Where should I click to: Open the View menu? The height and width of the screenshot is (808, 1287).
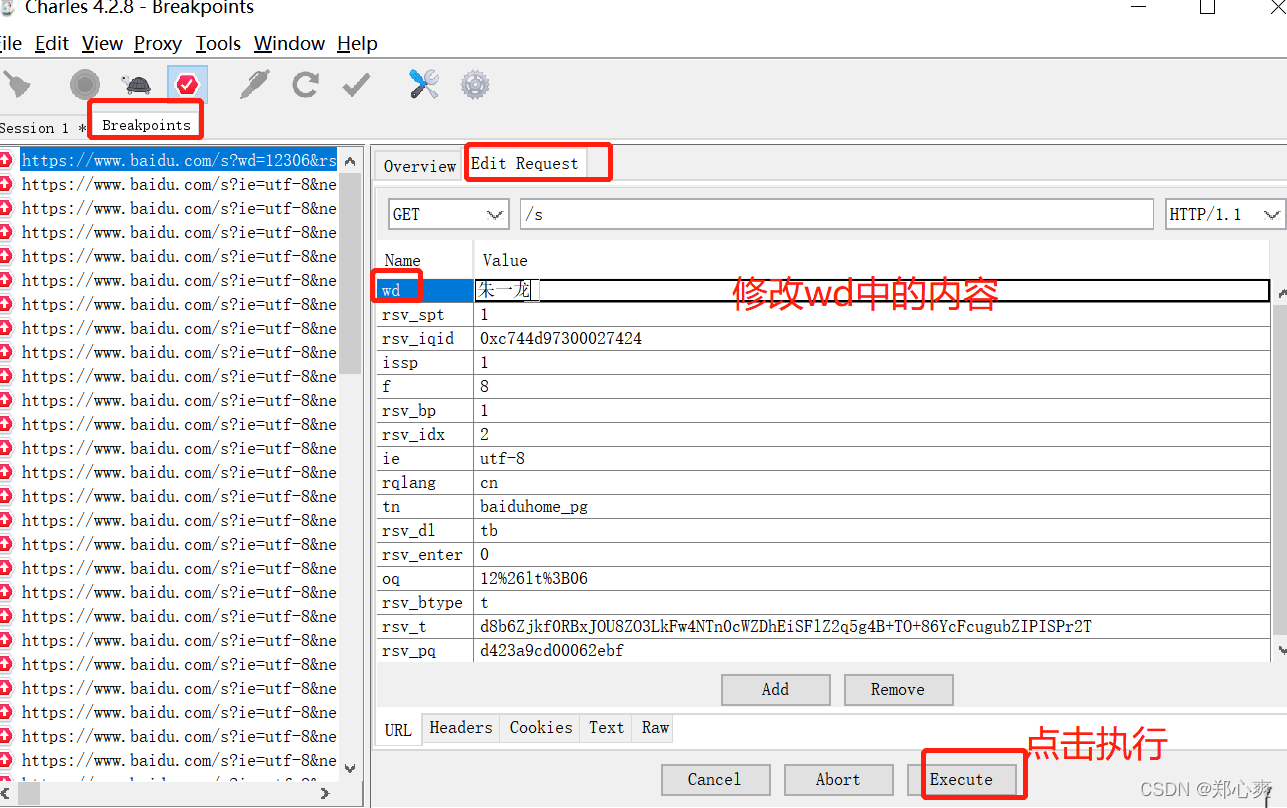[x=102, y=43]
